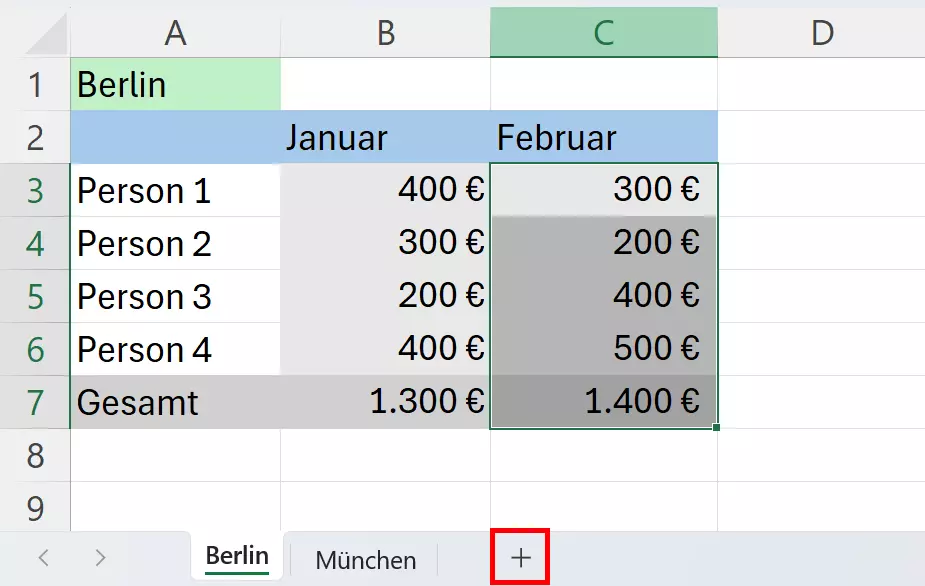
Task: Select the Januar header cell
Action: (385, 137)
